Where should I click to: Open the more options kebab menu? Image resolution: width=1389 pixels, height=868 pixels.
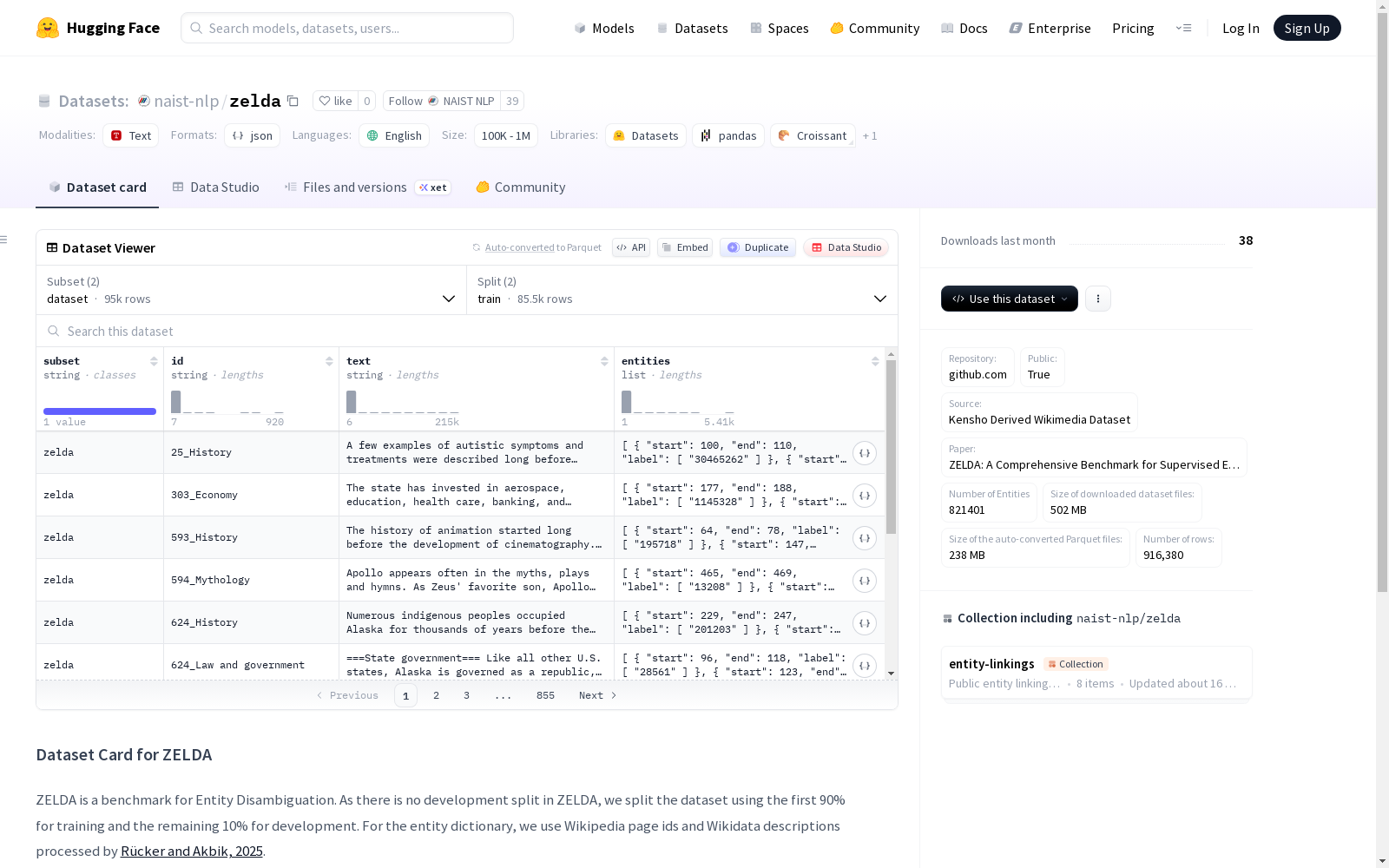click(x=1098, y=299)
